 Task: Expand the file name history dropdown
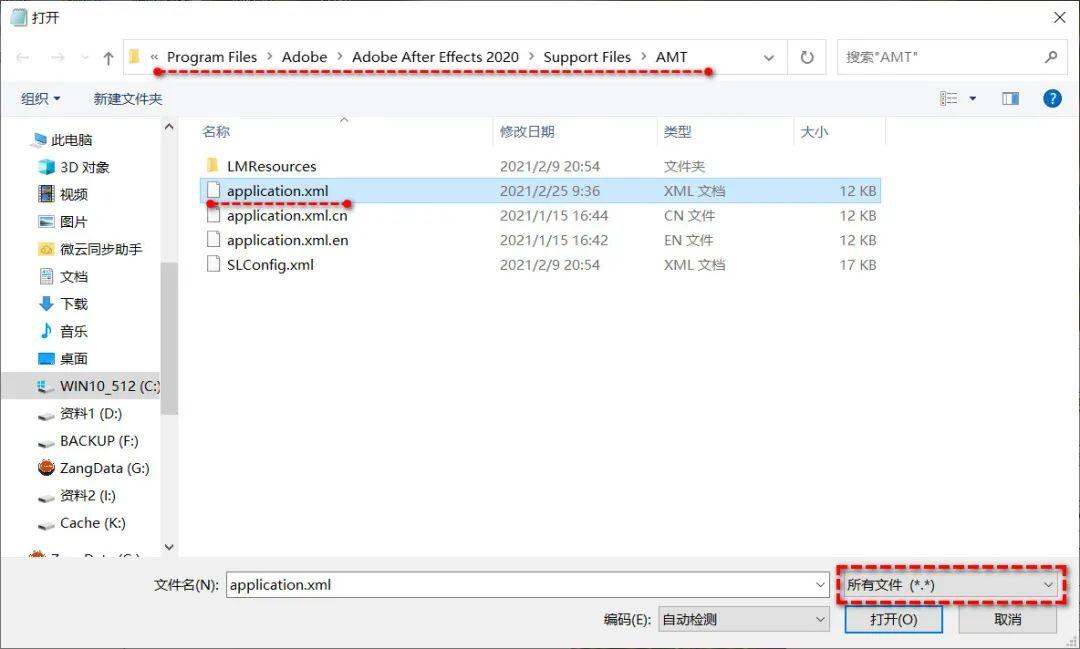click(x=820, y=585)
